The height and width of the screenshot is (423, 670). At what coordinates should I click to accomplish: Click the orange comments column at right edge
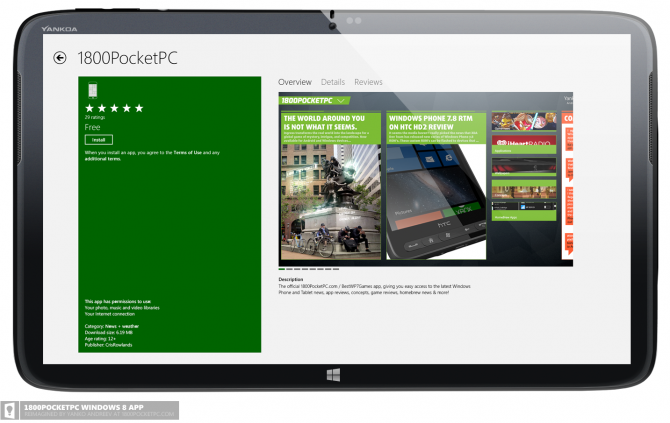pyautogui.click(x=567, y=186)
